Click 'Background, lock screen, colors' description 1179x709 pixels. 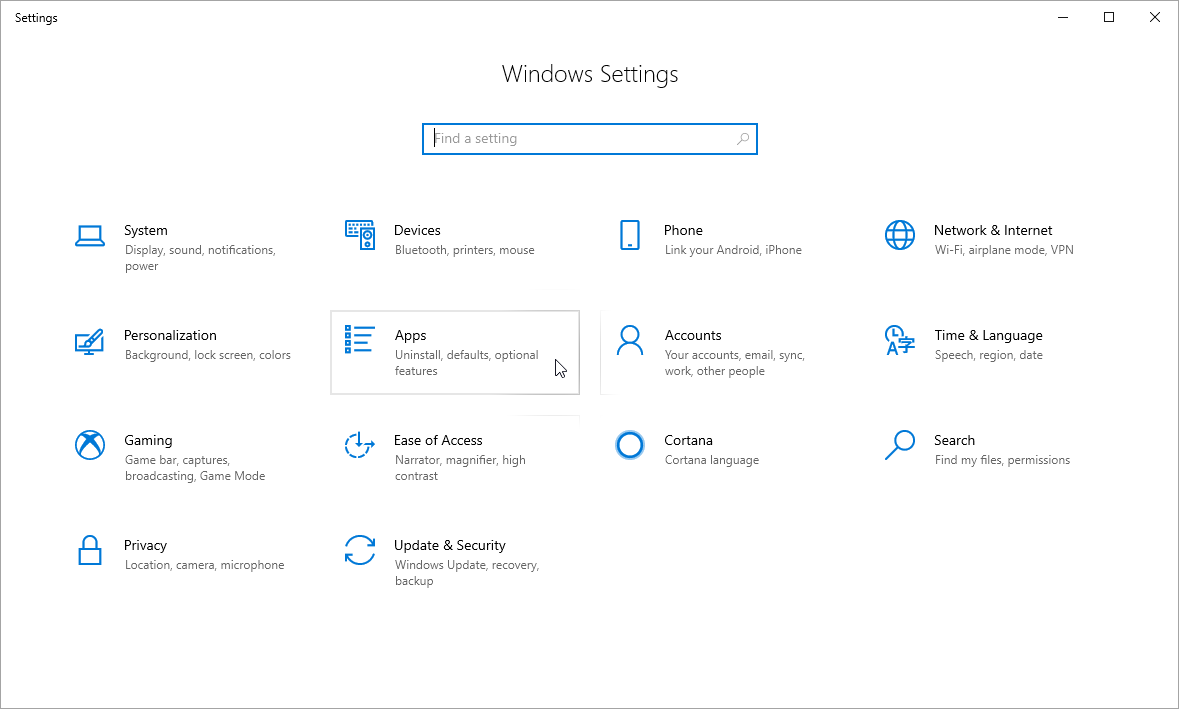point(208,355)
